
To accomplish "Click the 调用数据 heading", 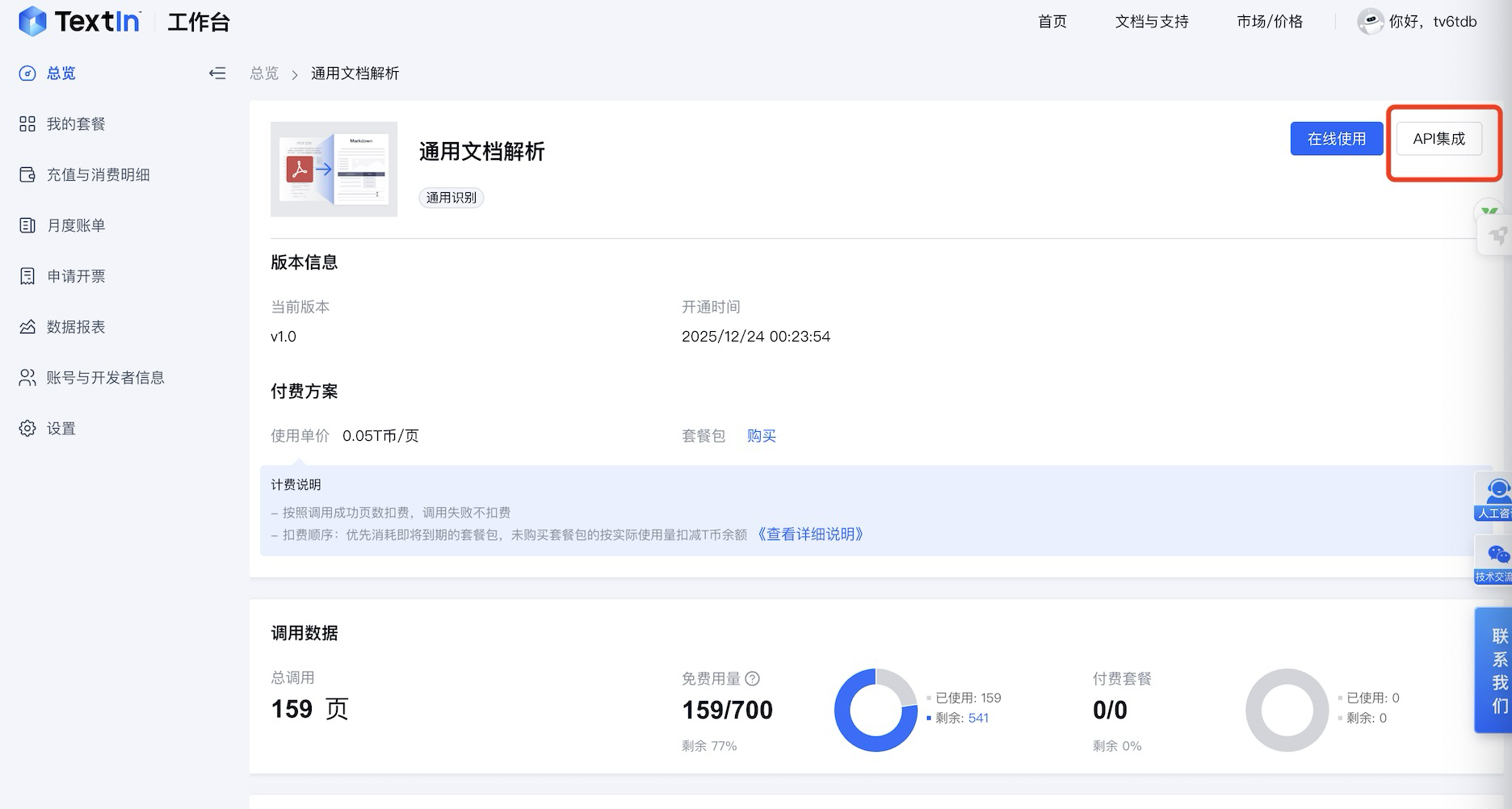I will (x=304, y=633).
